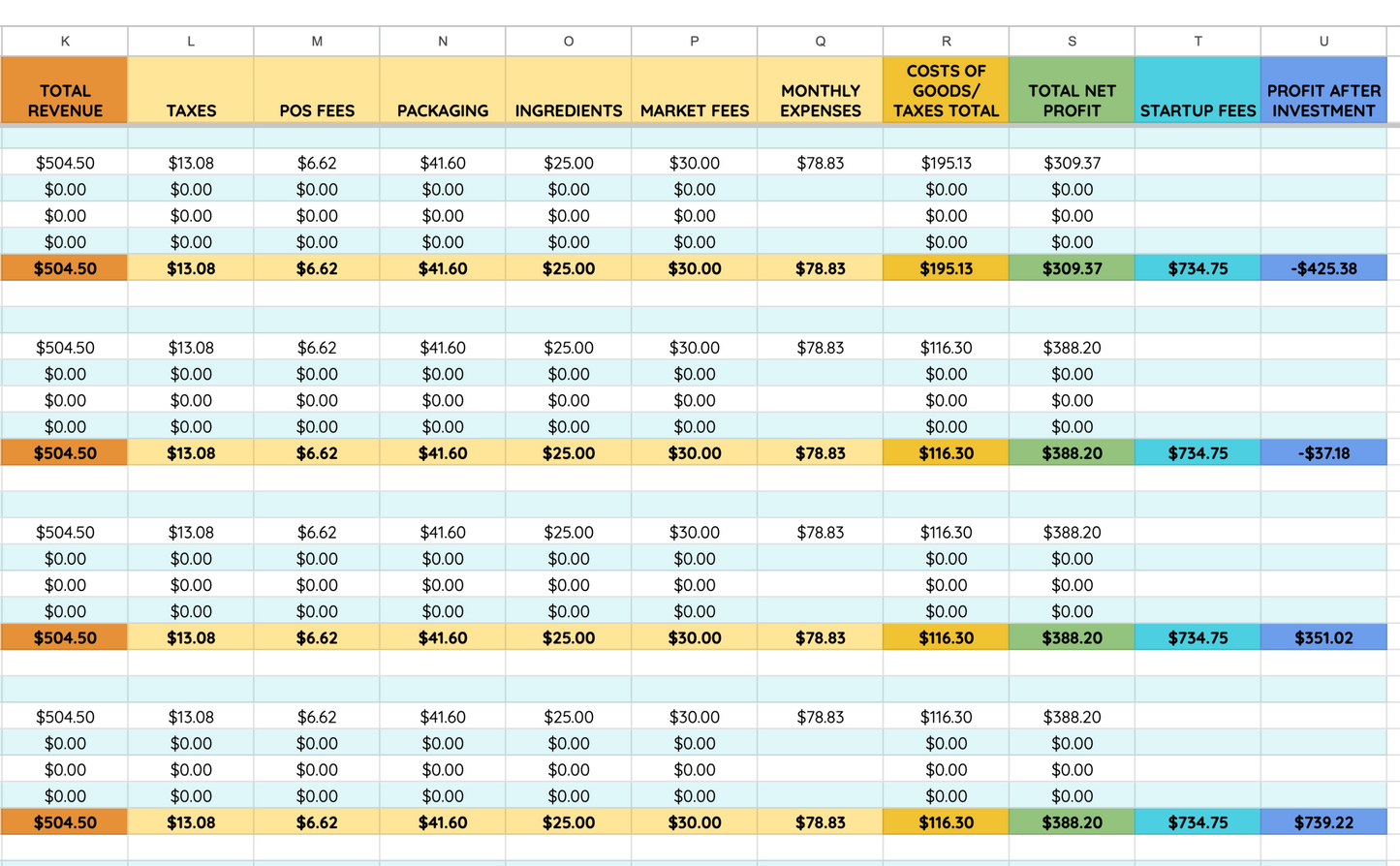Select column M header letter

(317, 42)
